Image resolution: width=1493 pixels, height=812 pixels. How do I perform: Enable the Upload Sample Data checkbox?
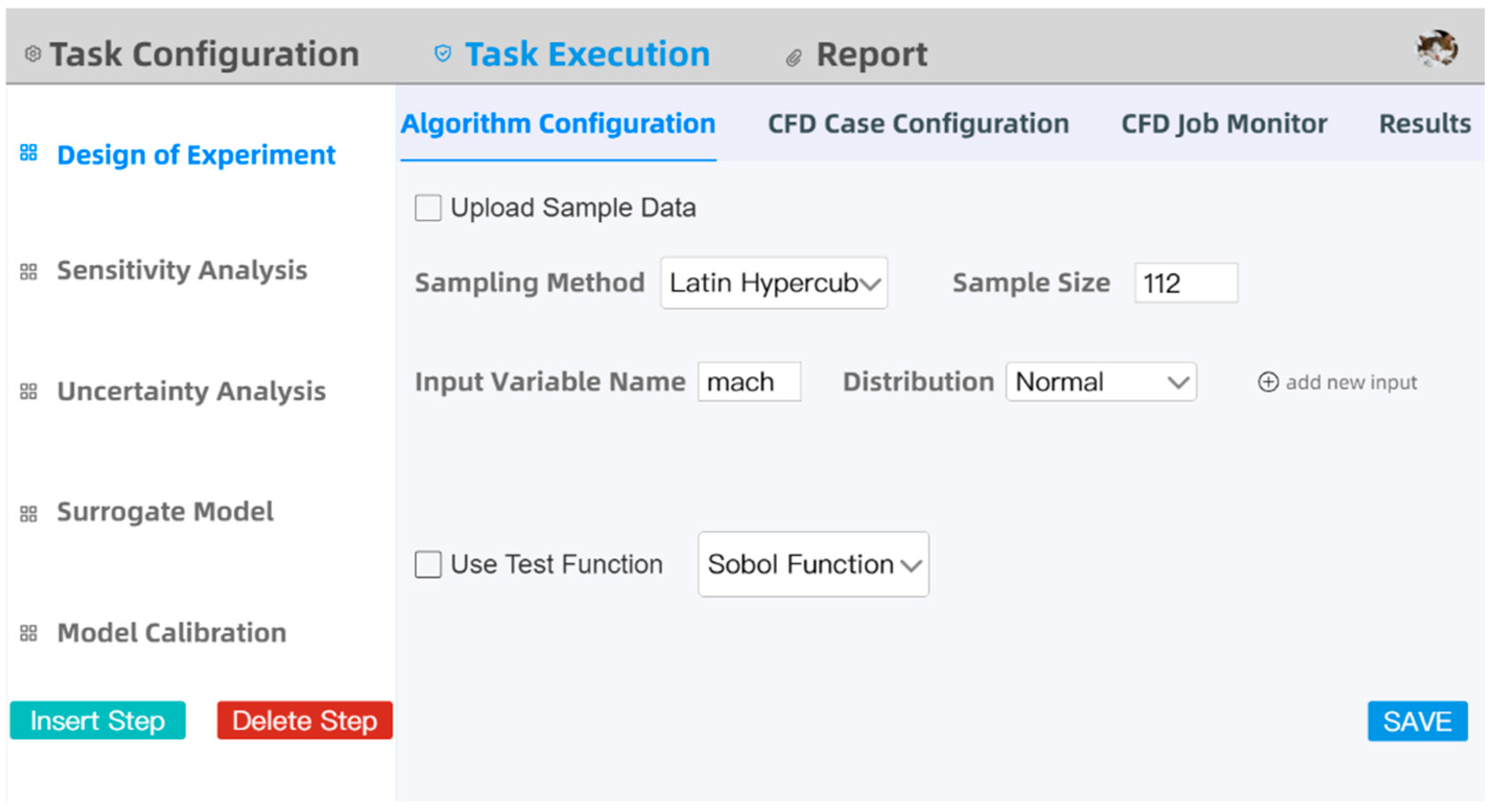pos(428,208)
